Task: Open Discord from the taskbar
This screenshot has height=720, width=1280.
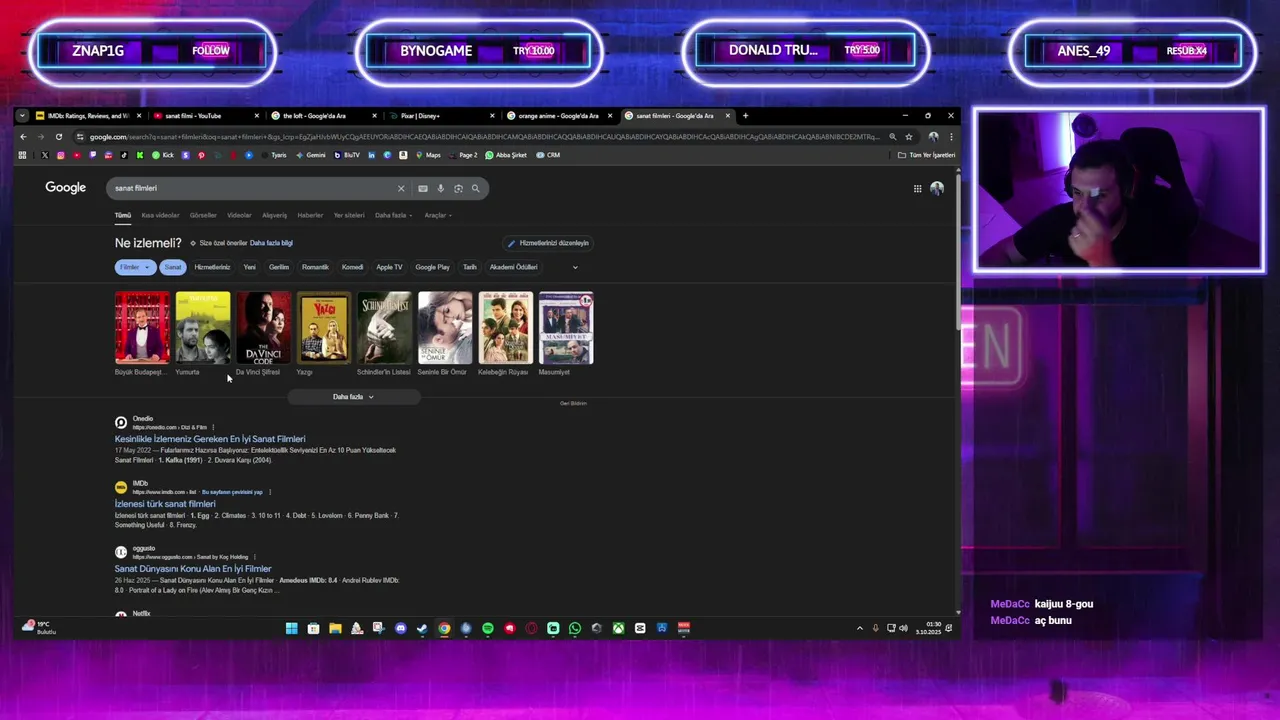Action: point(400,628)
